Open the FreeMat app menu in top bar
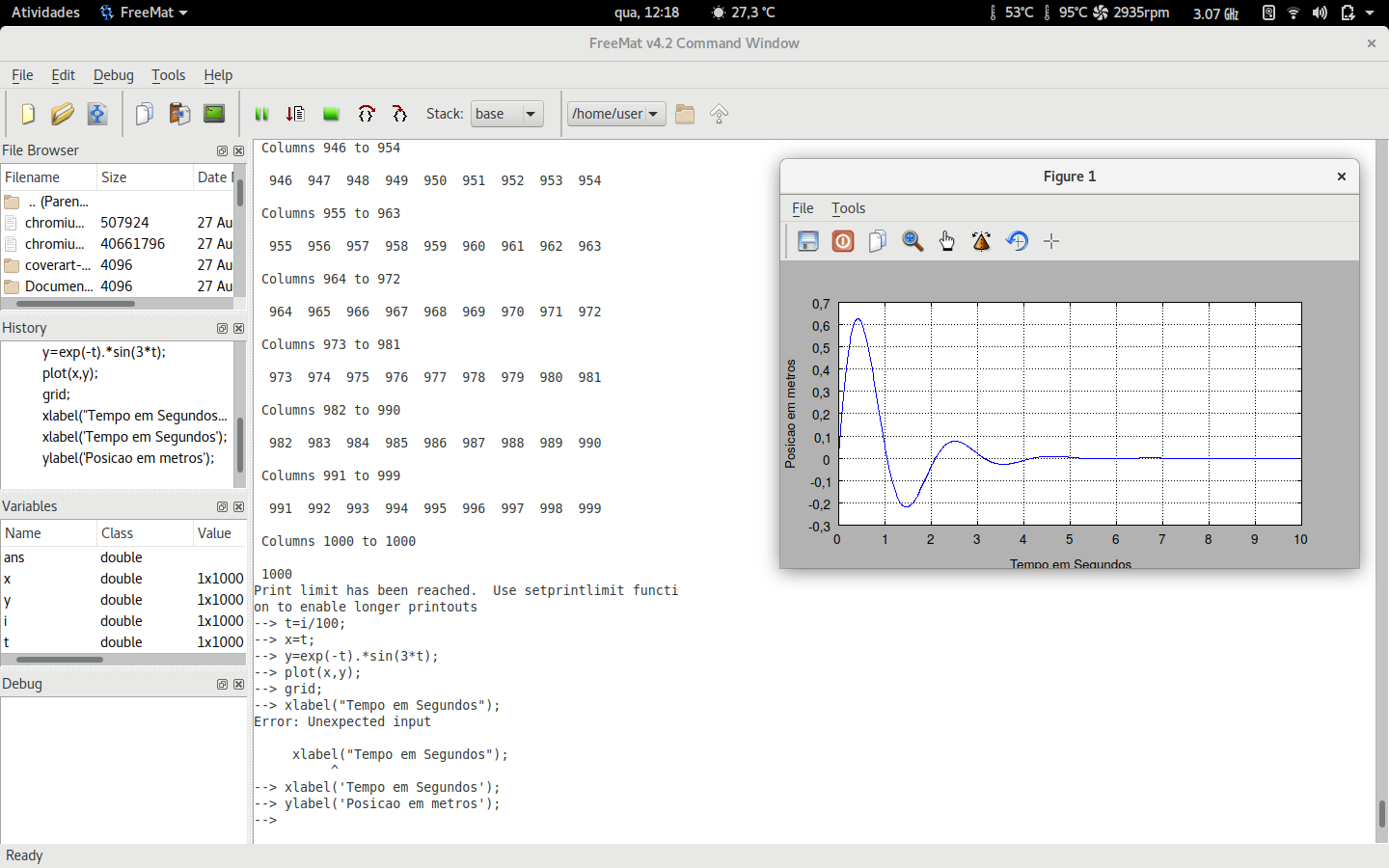The height and width of the screenshot is (868, 1389). pyautogui.click(x=145, y=13)
